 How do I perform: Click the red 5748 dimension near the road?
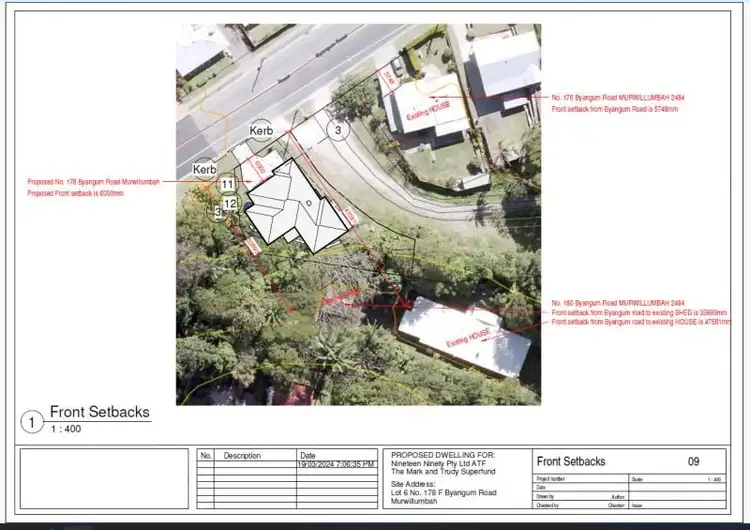pos(389,79)
